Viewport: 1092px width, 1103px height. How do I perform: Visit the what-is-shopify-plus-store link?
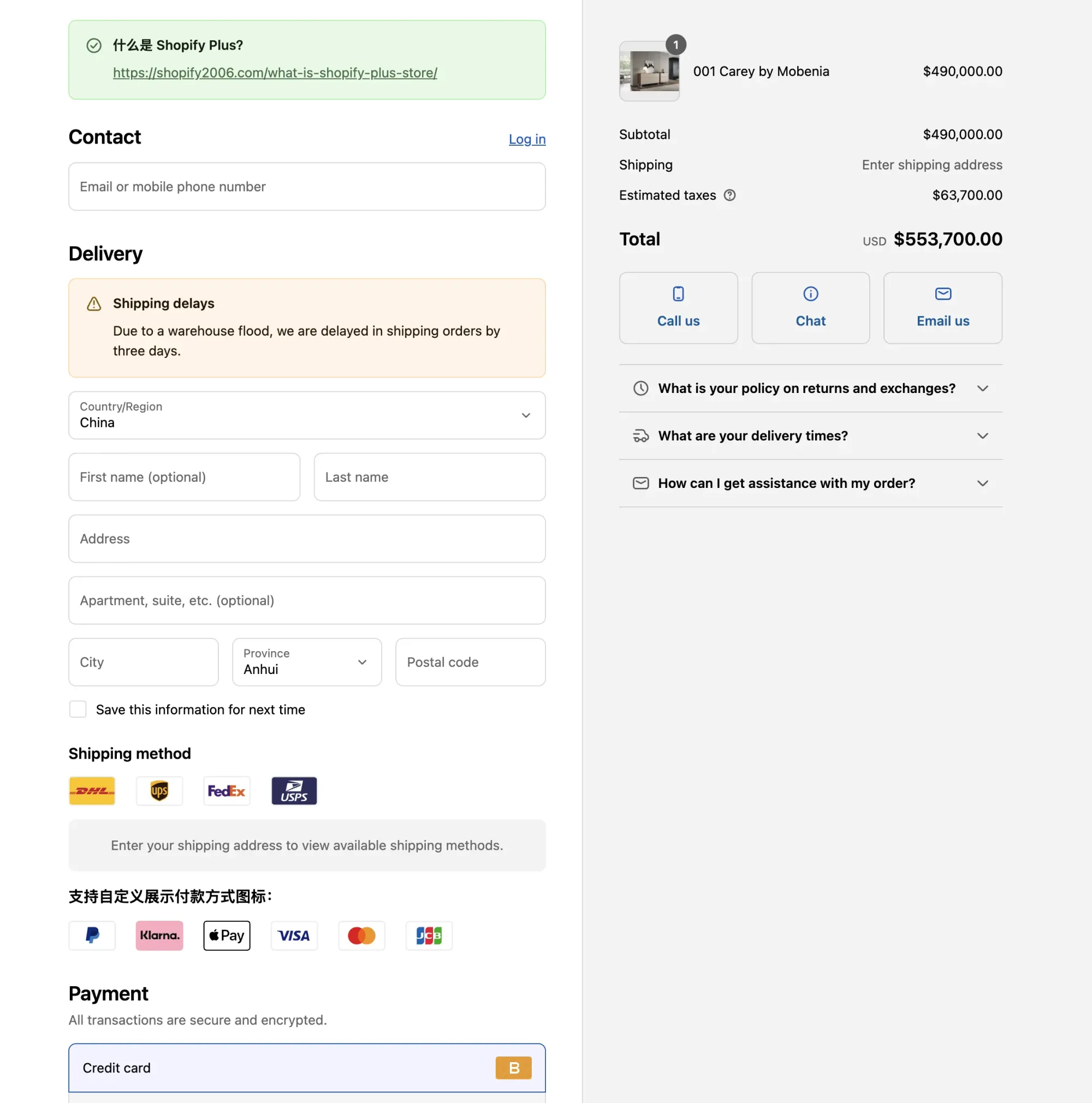click(x=275, y=73)
